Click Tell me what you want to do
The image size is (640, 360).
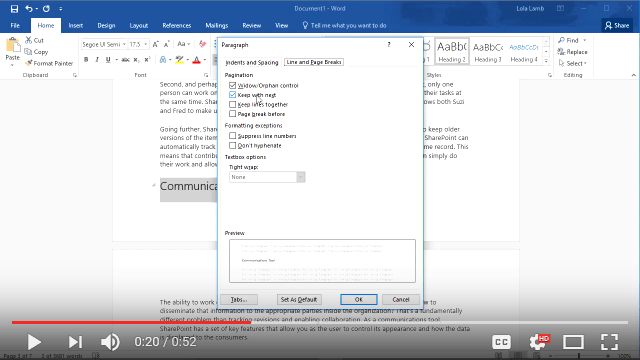344,25
